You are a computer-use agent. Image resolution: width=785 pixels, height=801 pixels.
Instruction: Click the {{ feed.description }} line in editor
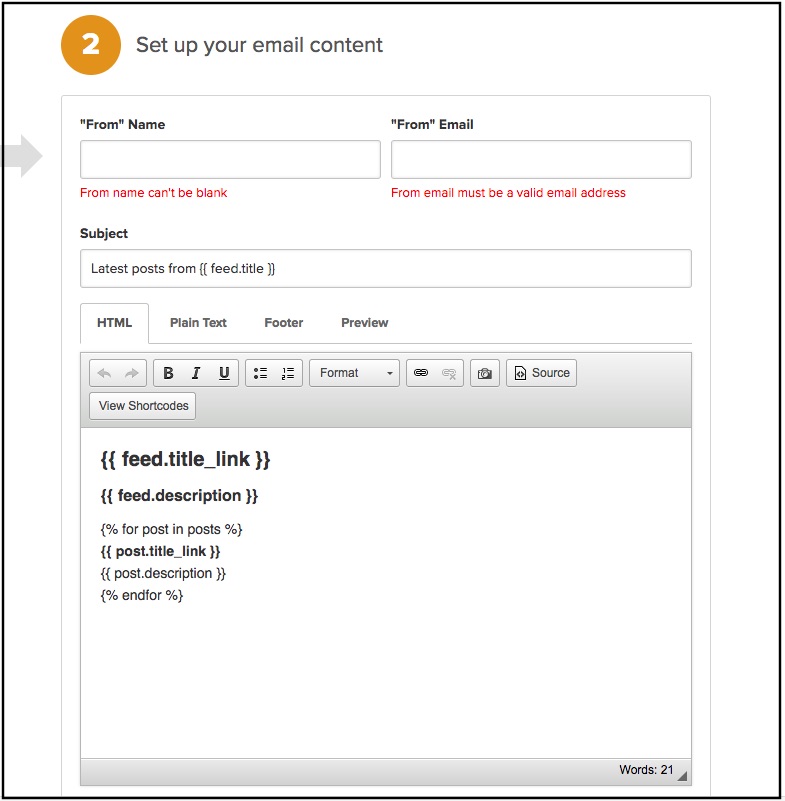179,496
